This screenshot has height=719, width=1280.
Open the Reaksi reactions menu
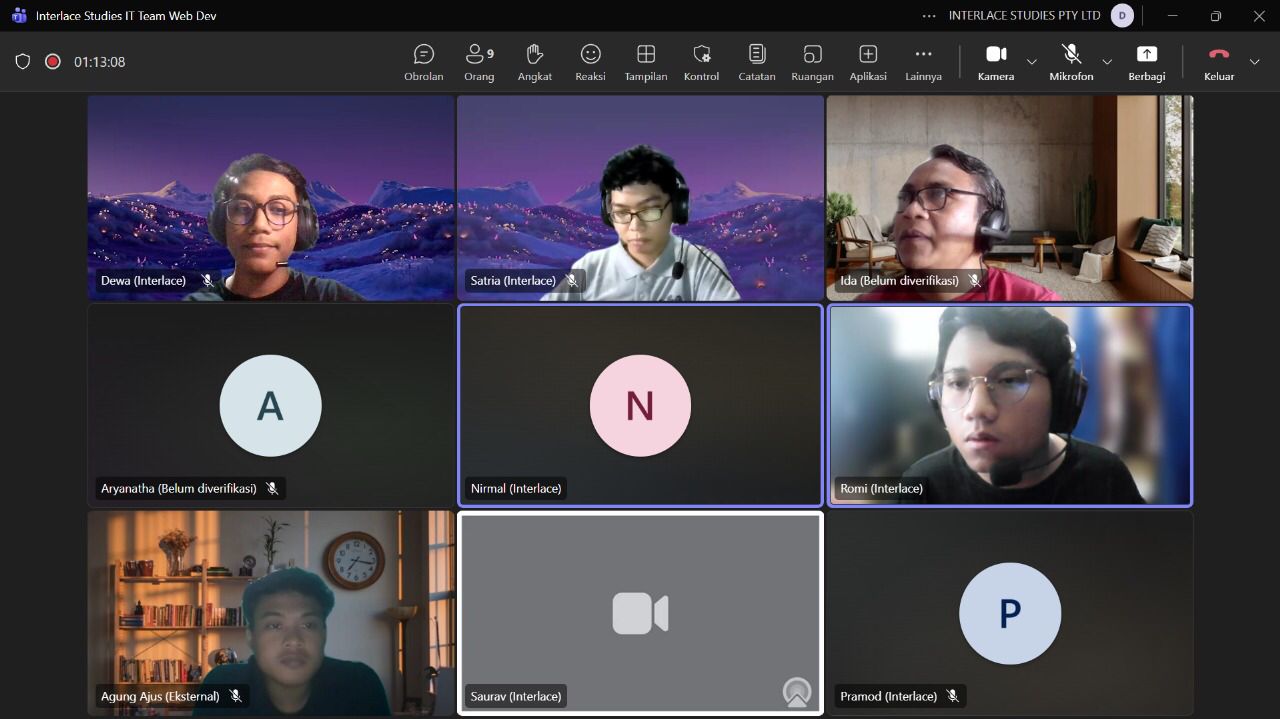590,62
